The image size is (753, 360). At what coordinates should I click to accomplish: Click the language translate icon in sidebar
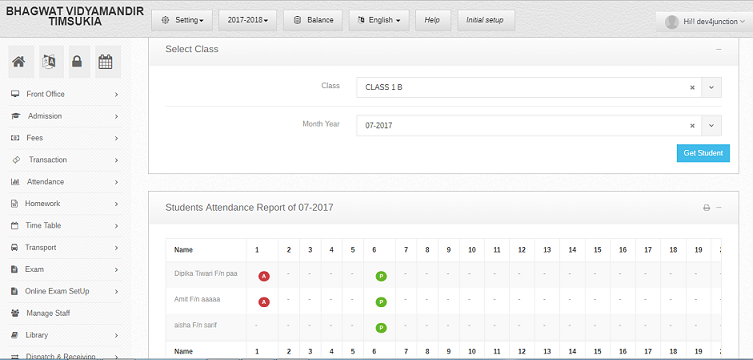[51, 62]
